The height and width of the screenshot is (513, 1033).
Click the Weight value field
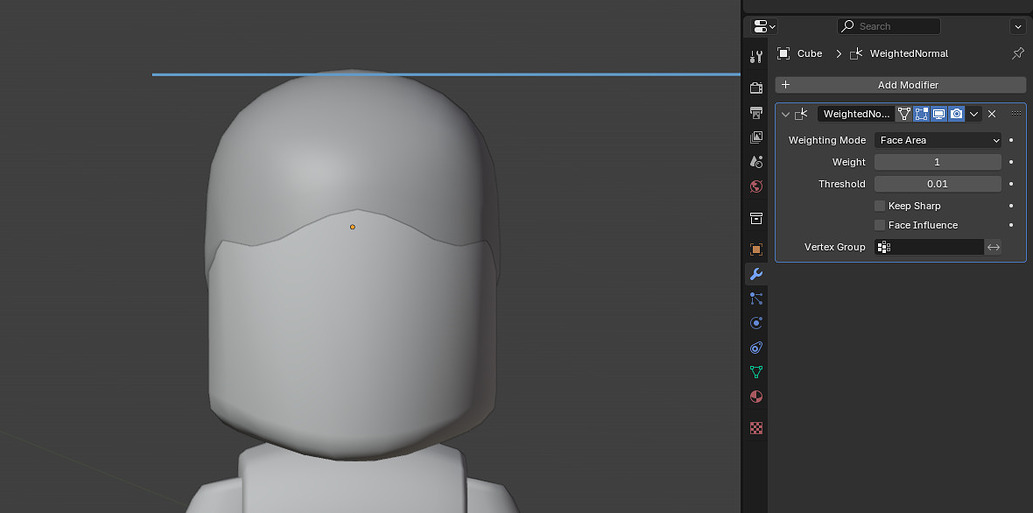pyautogui.click(x=937, y=162)
